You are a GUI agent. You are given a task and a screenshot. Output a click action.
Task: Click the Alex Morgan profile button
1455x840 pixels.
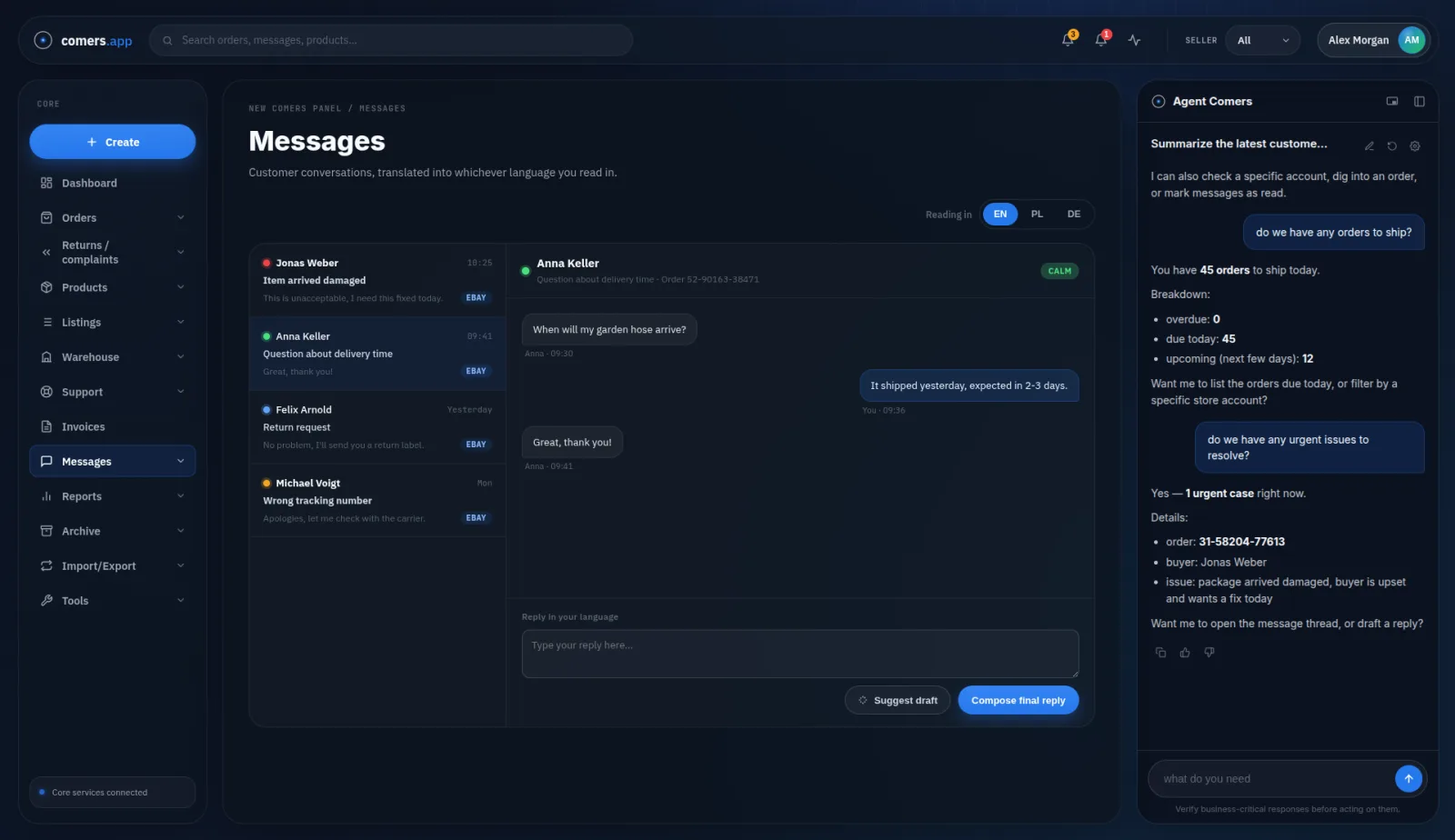(1373, 40)
